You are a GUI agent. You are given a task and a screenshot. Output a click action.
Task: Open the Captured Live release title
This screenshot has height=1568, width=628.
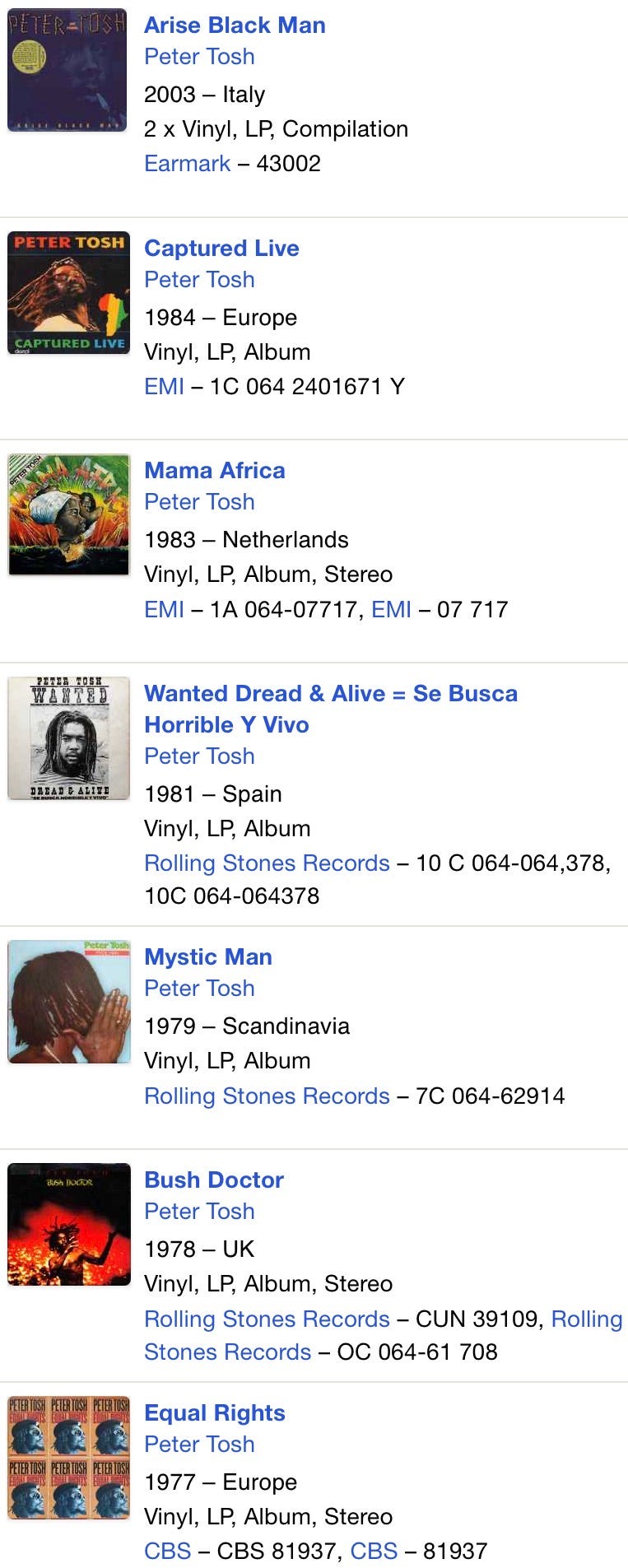221,249
